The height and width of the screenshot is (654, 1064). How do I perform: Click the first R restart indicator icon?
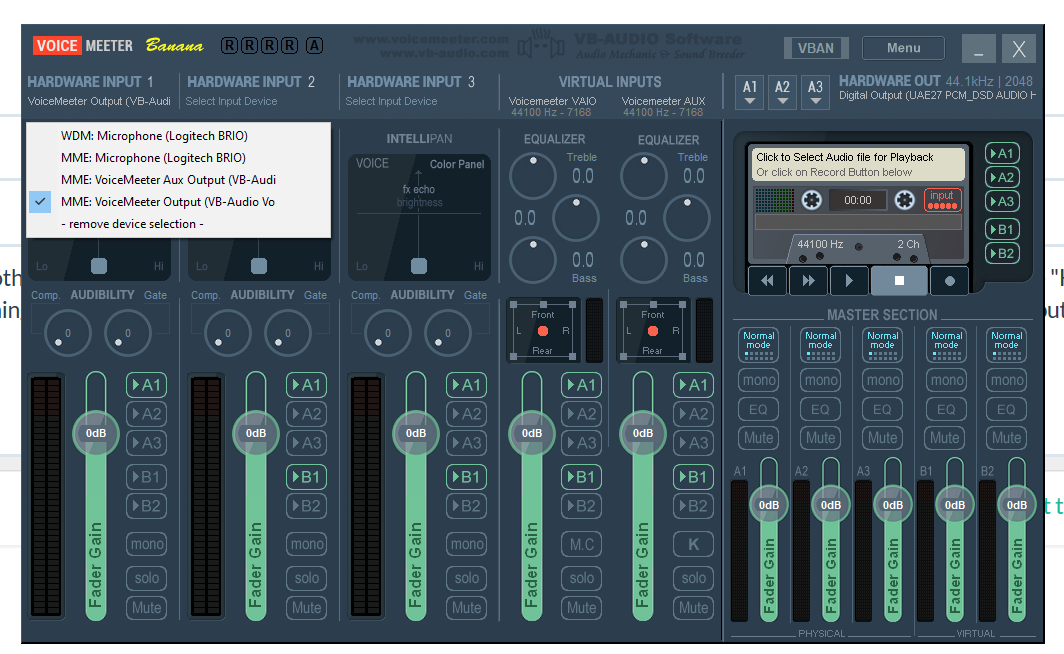tap(229, 45)
